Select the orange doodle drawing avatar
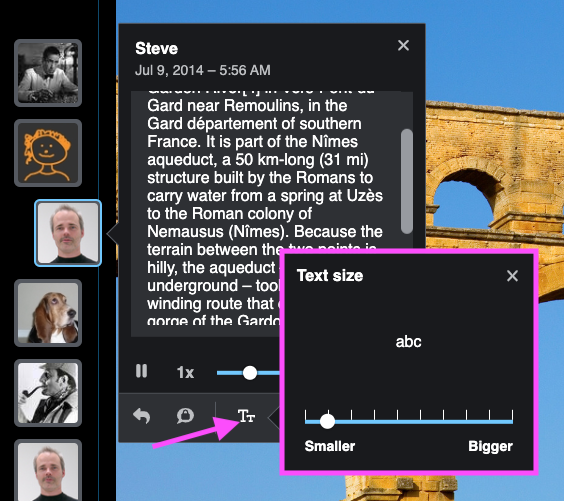Viewport: 564px width, 501px height. (x=48, y=153)
